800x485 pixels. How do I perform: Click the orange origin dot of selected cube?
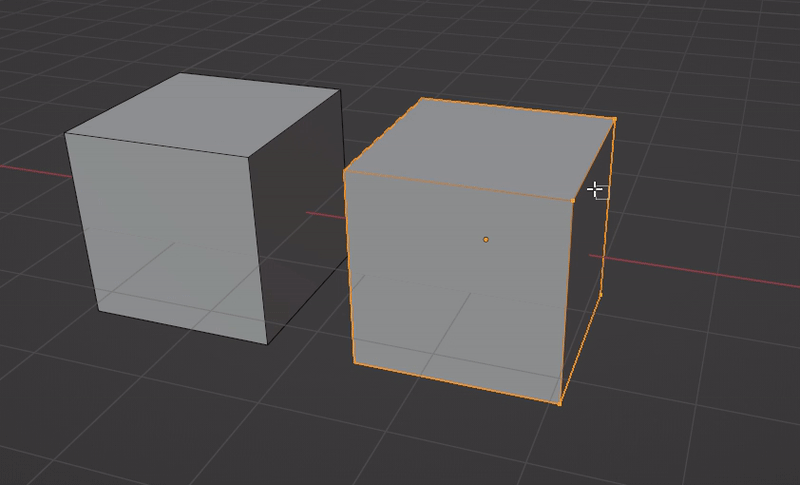point(486,240)
